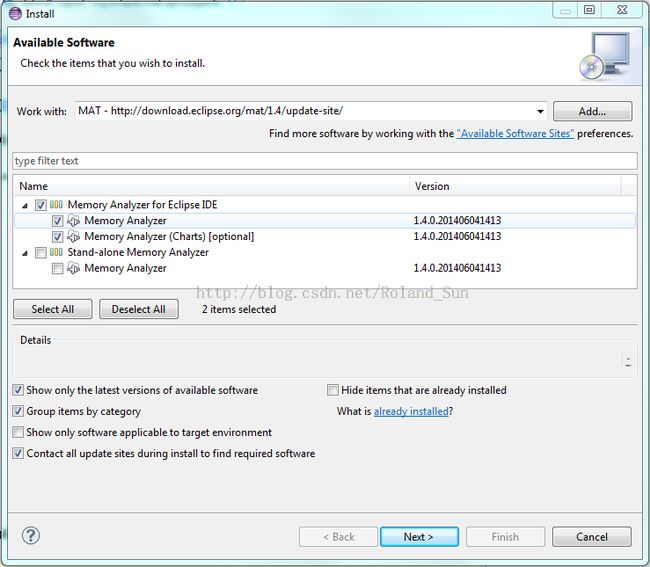Click Select All button

[53, 309]
